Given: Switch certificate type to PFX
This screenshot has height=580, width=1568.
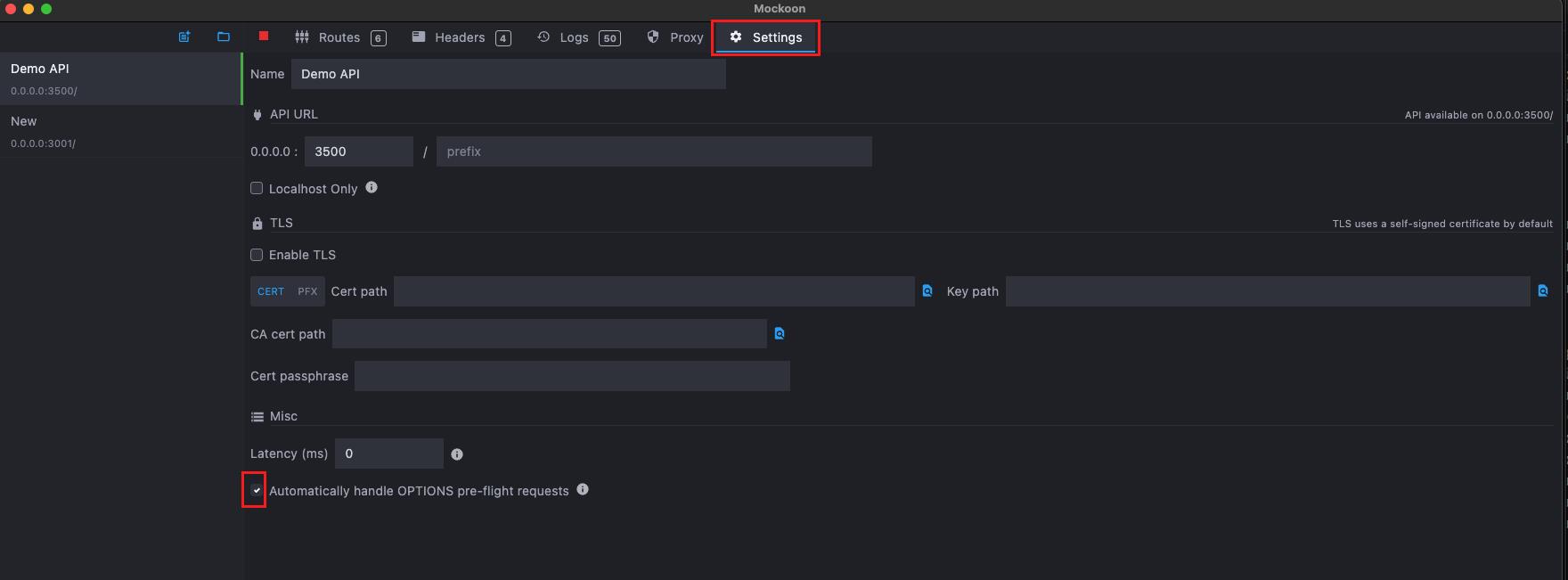Looking at the screenshot, I should point(307,291).
